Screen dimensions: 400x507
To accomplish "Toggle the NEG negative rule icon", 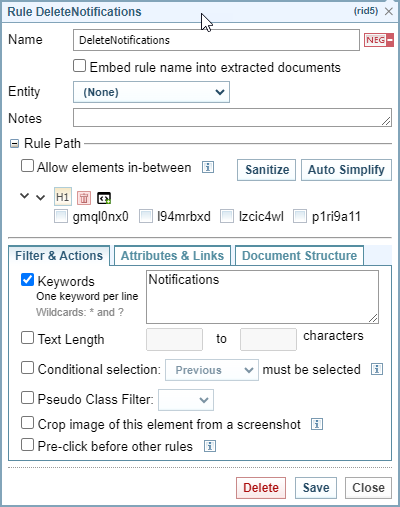I will [379, 40].
